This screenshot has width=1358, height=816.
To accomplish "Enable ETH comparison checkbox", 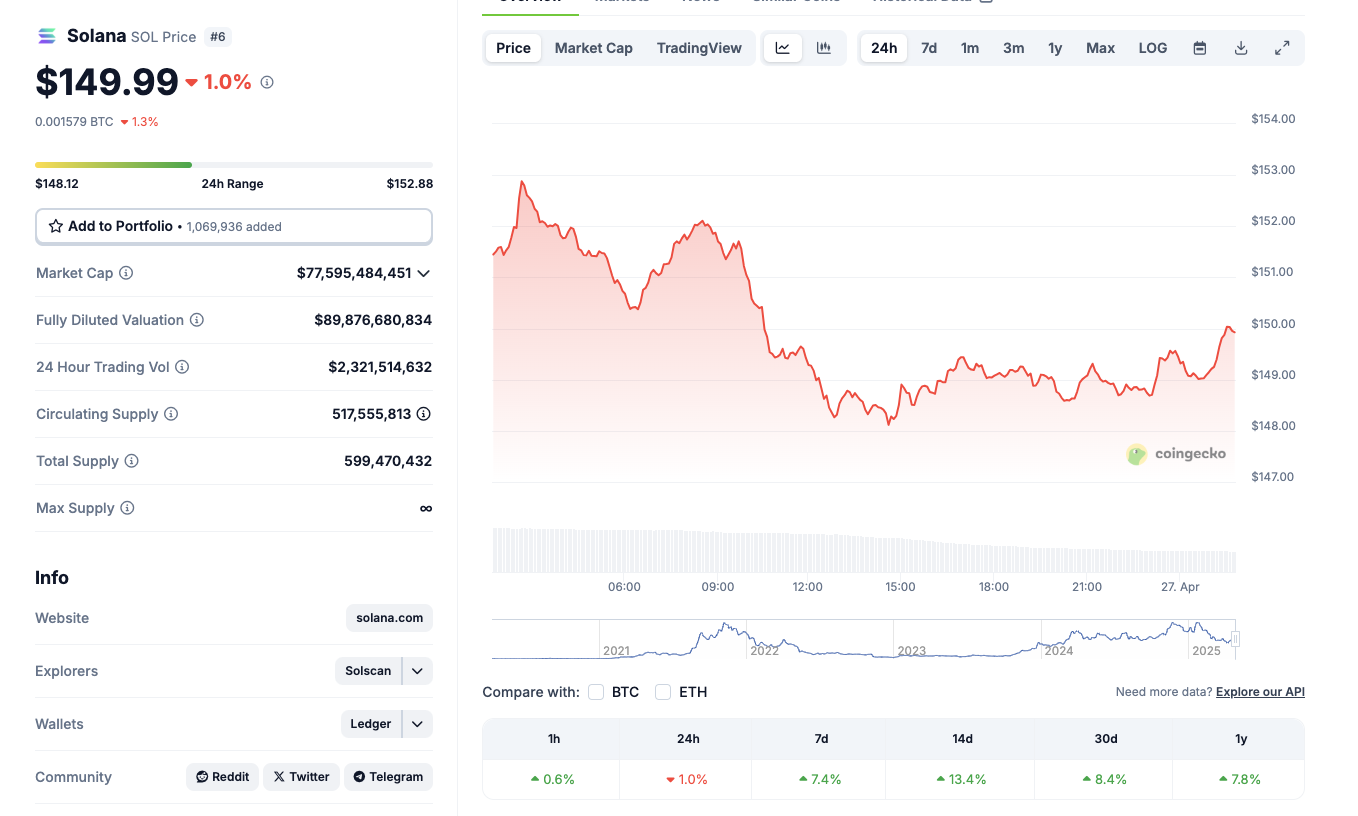I will tap(663, 692).
